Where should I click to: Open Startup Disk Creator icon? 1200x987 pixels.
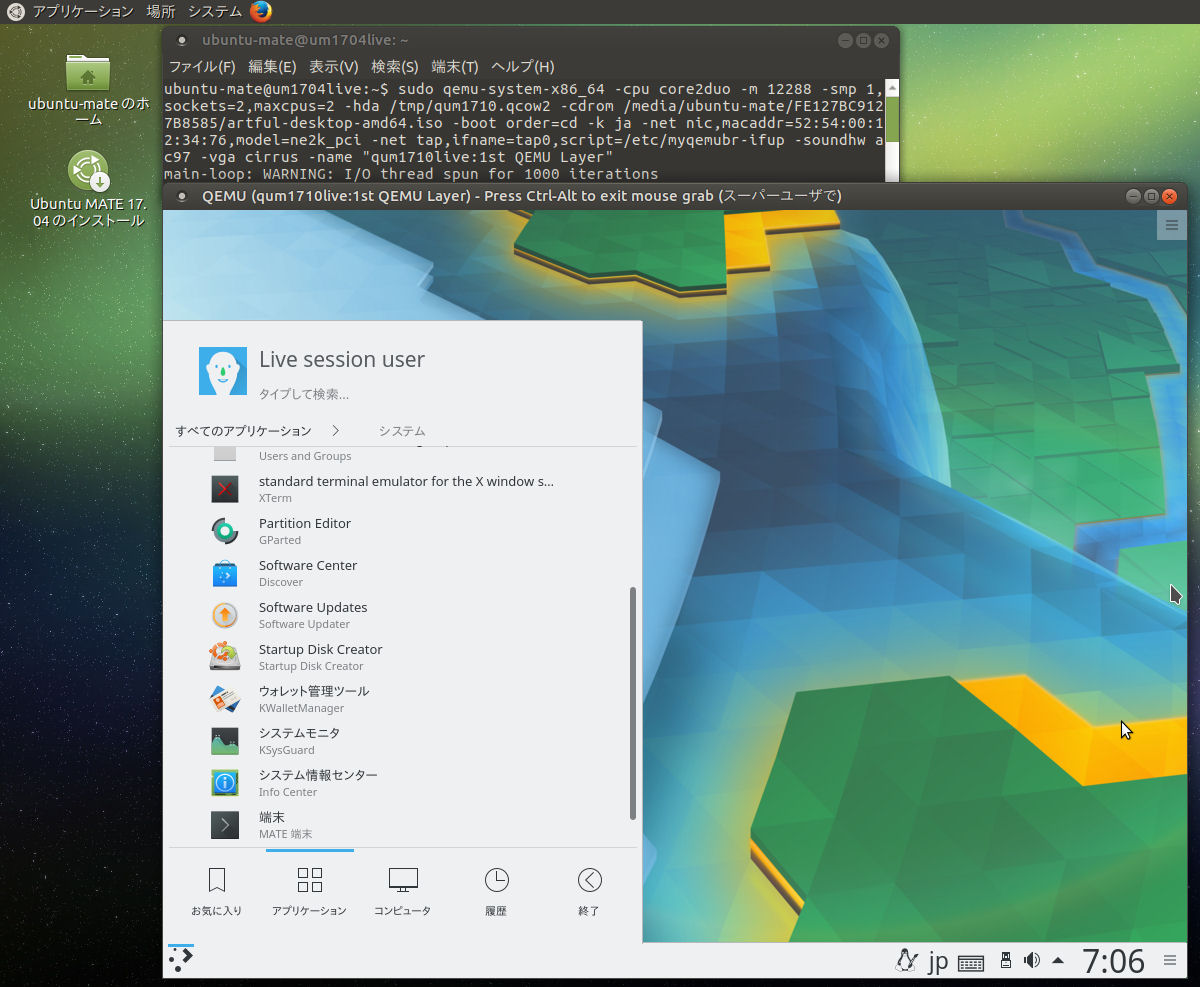point(225,657)
